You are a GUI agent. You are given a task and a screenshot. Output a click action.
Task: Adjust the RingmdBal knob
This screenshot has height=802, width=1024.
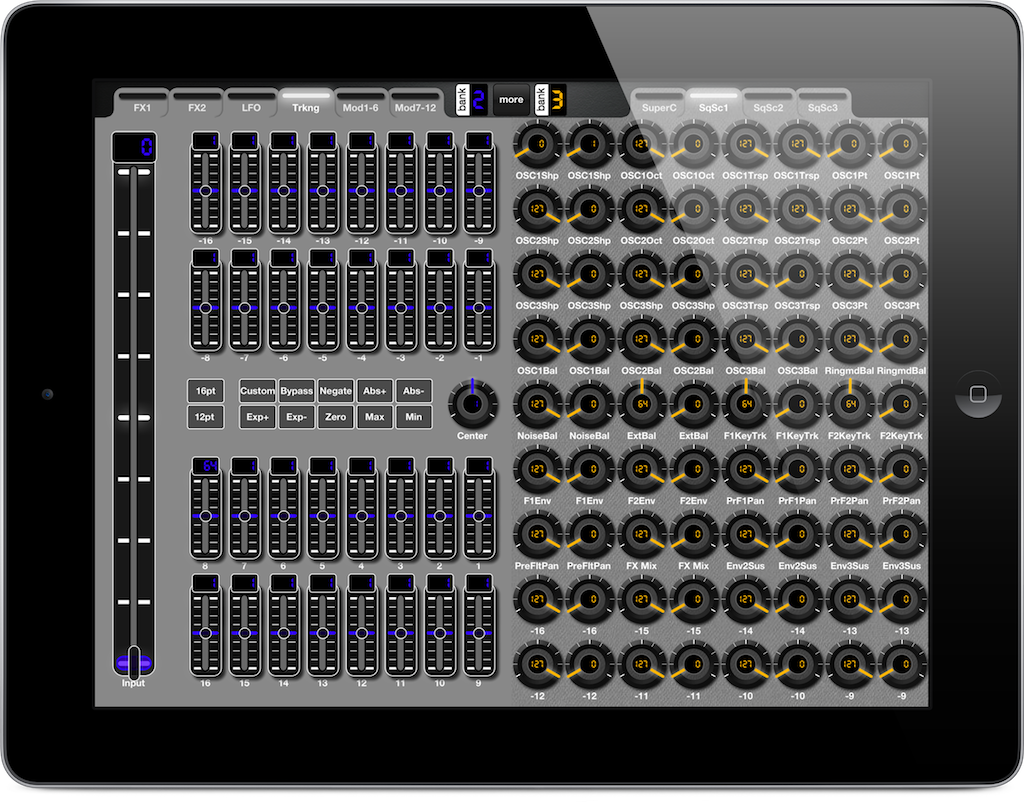[849, 340]
